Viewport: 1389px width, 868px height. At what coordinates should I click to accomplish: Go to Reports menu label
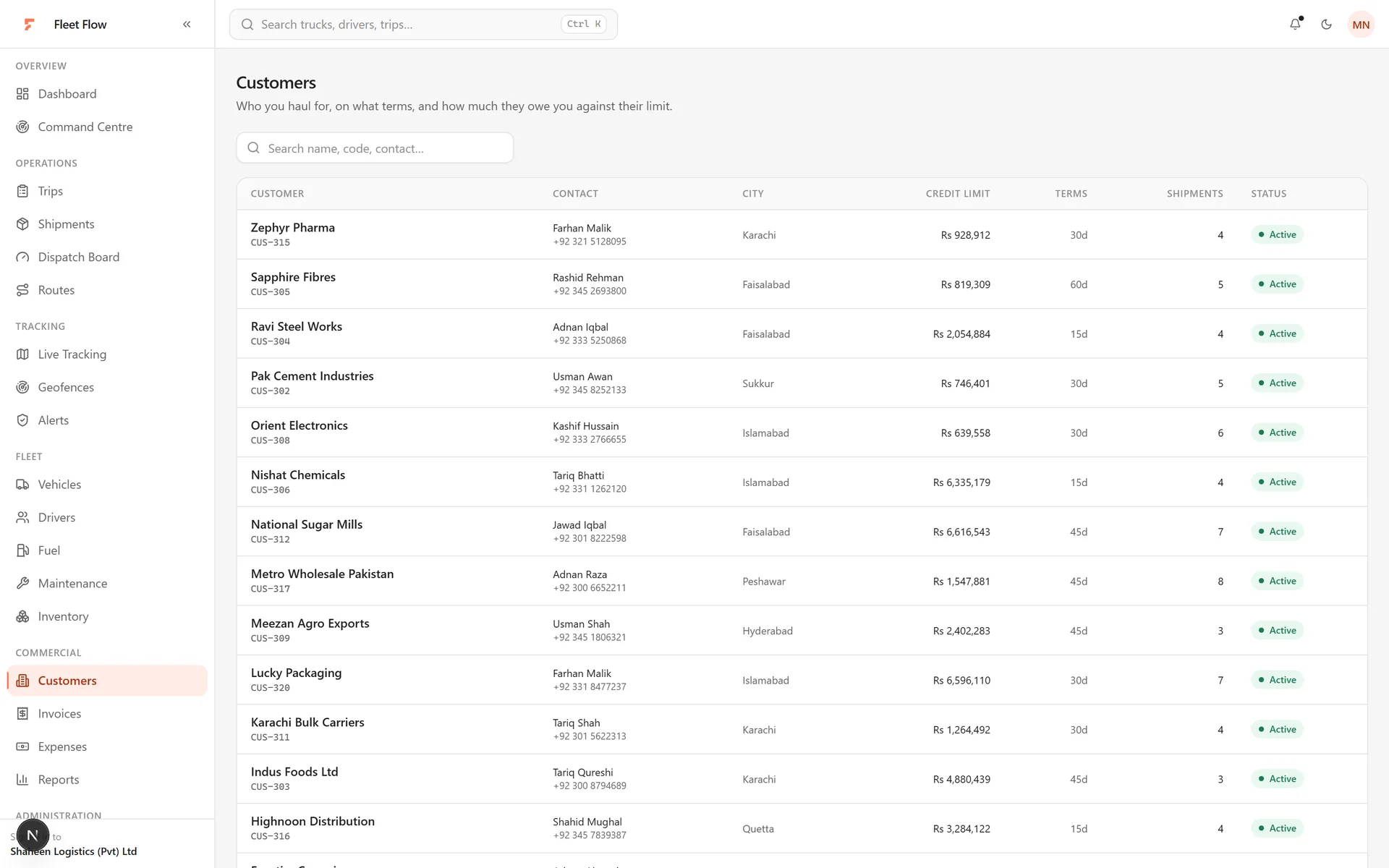click(59, 780)
